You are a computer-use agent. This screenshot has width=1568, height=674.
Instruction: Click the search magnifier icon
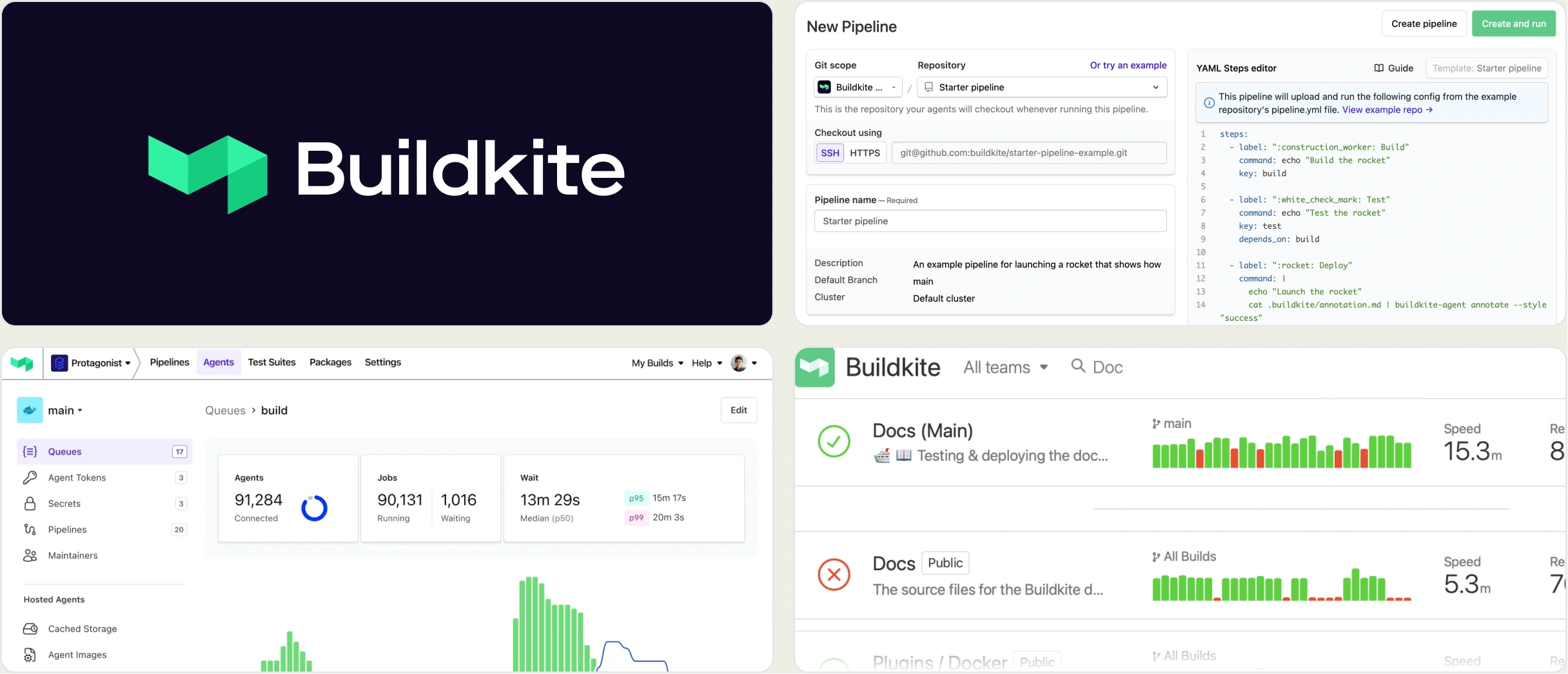[1078, 366]
